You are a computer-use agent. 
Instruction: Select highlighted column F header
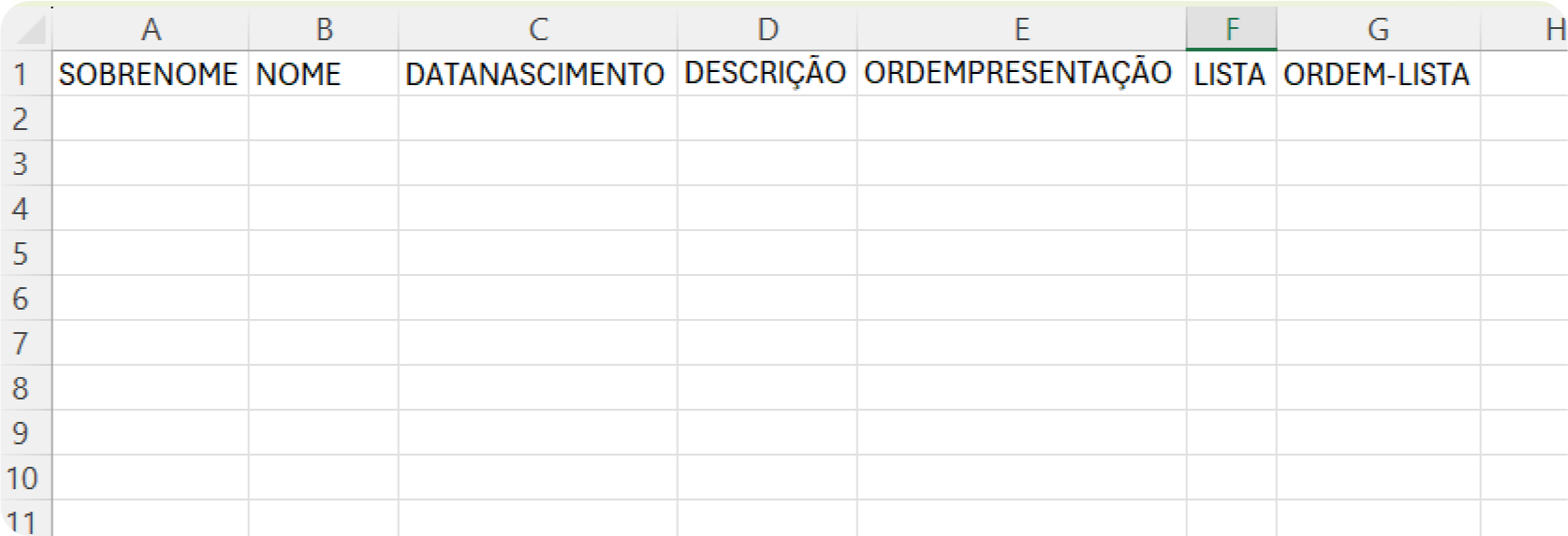coord(1232,29)
